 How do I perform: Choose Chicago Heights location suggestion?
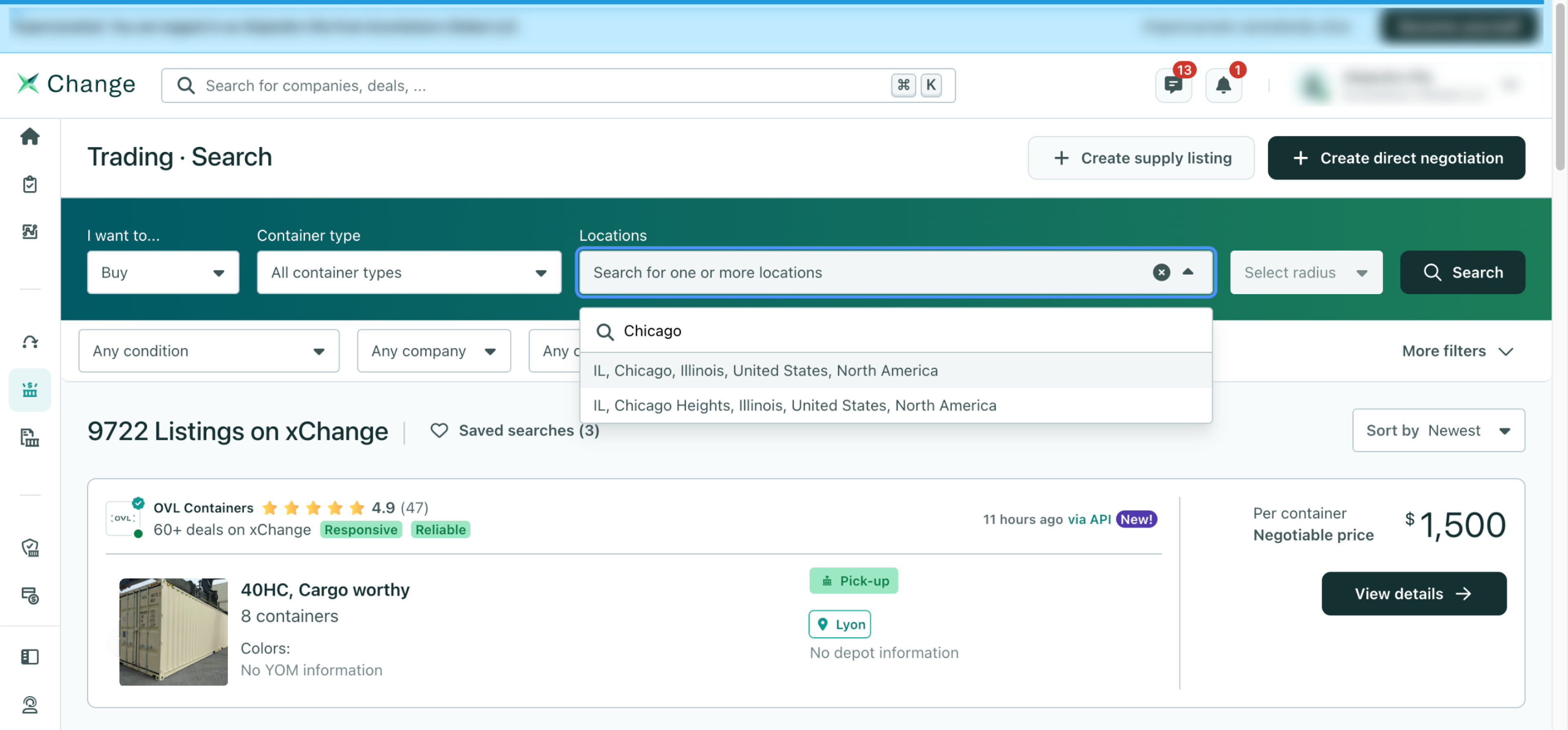tap(794, 405)
